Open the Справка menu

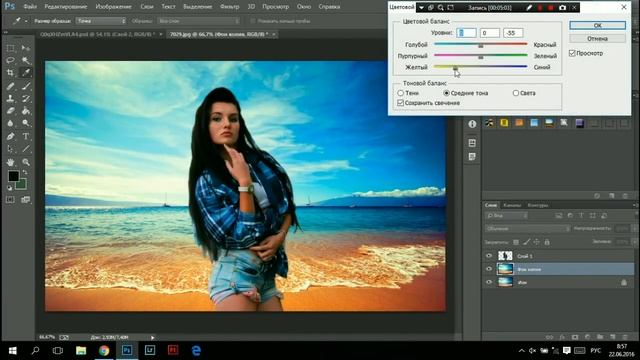pyautogui.click(x=329, y=7)
